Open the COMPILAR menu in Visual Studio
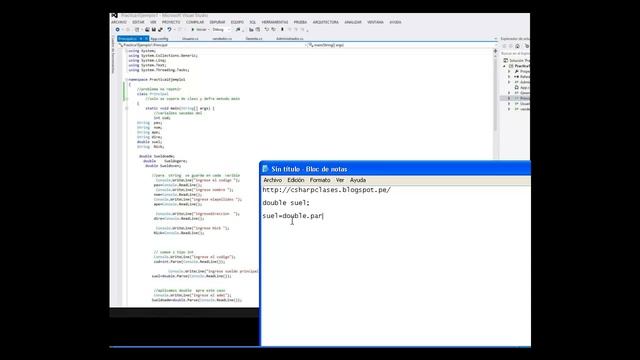This screenshot has height=360, width=640. pyautogui.click(x=195, y=22)
